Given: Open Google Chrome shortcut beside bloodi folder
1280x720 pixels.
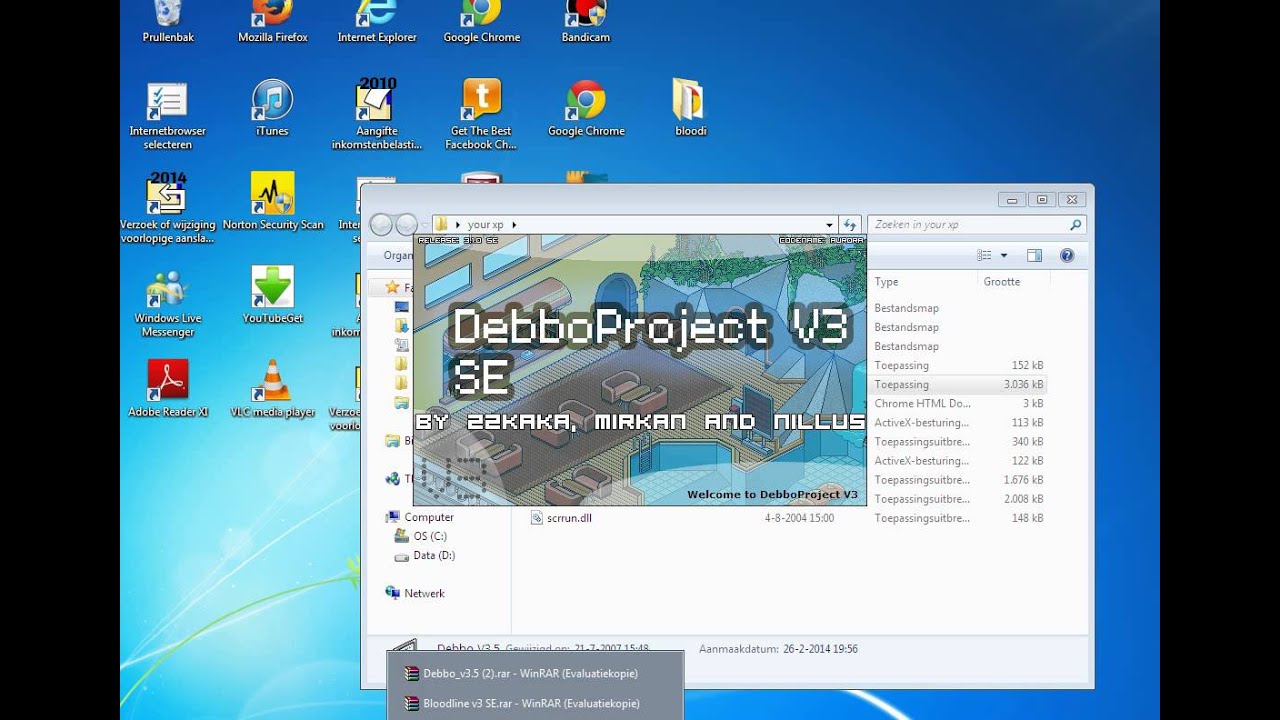Looking at the screenshot, I should [586, 109].
